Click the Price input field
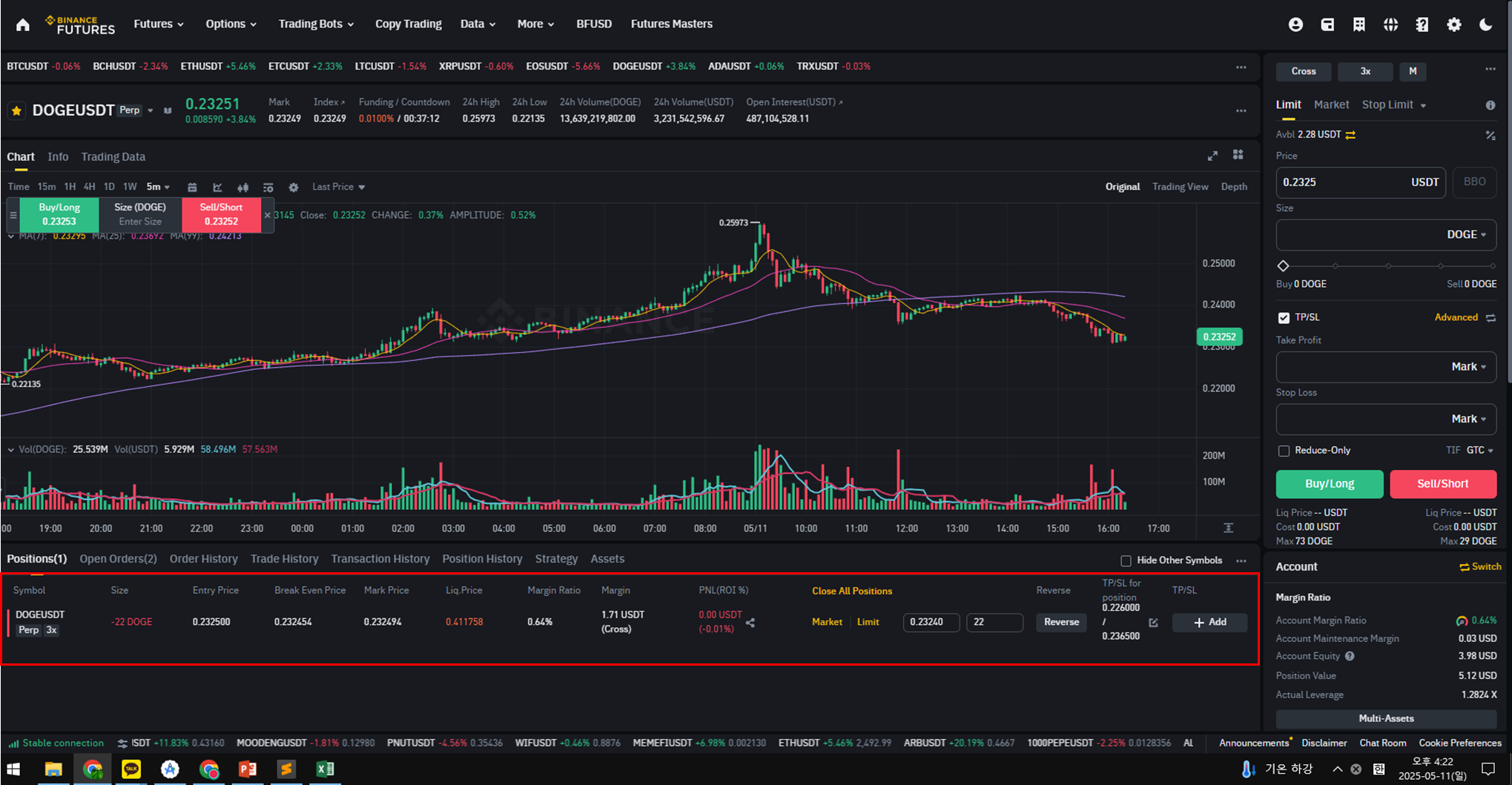 coord(1360,182)
